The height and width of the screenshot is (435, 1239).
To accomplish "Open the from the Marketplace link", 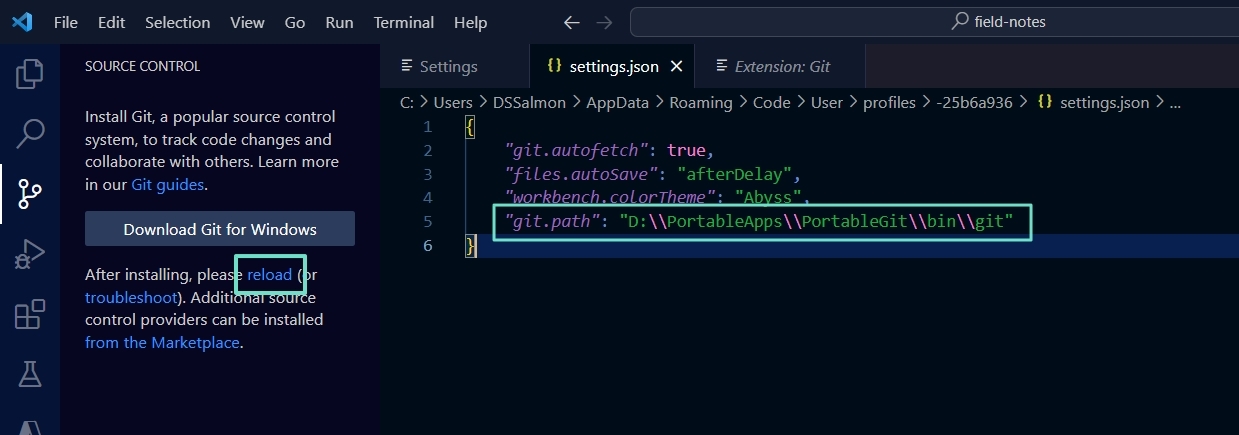I will 162,342.
